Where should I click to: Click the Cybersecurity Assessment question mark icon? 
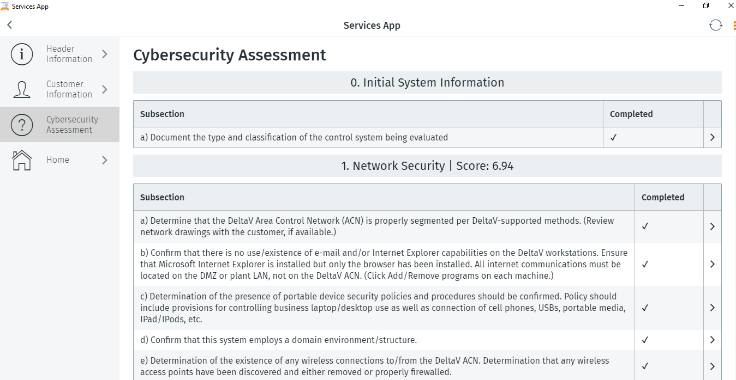[x=22, y=125]
